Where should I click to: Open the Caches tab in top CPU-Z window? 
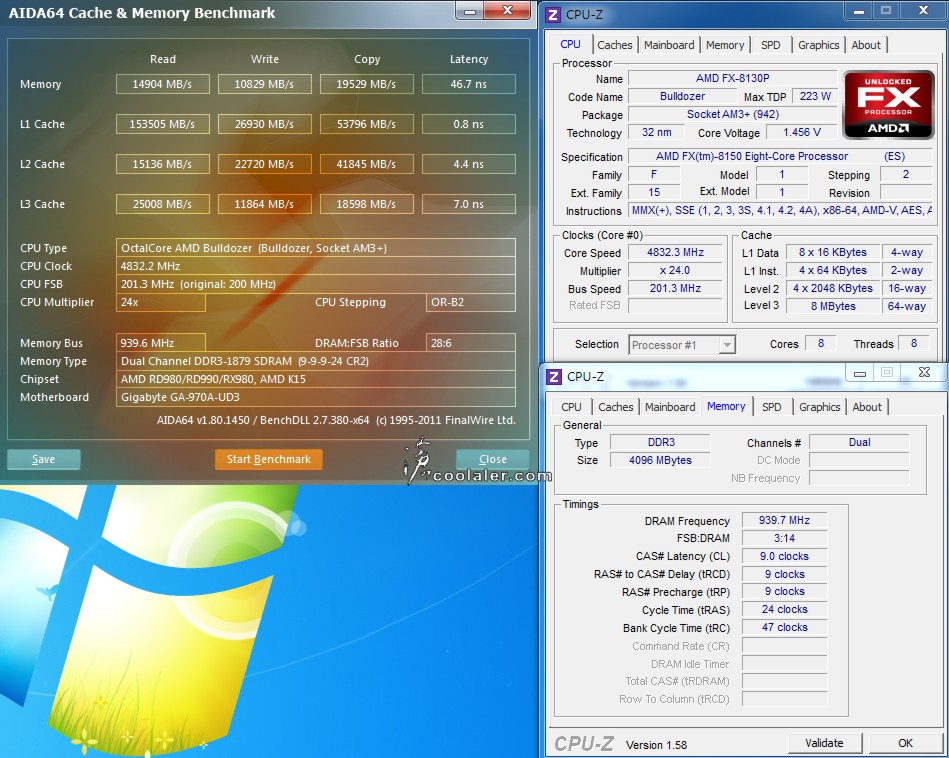click(614, 45)
